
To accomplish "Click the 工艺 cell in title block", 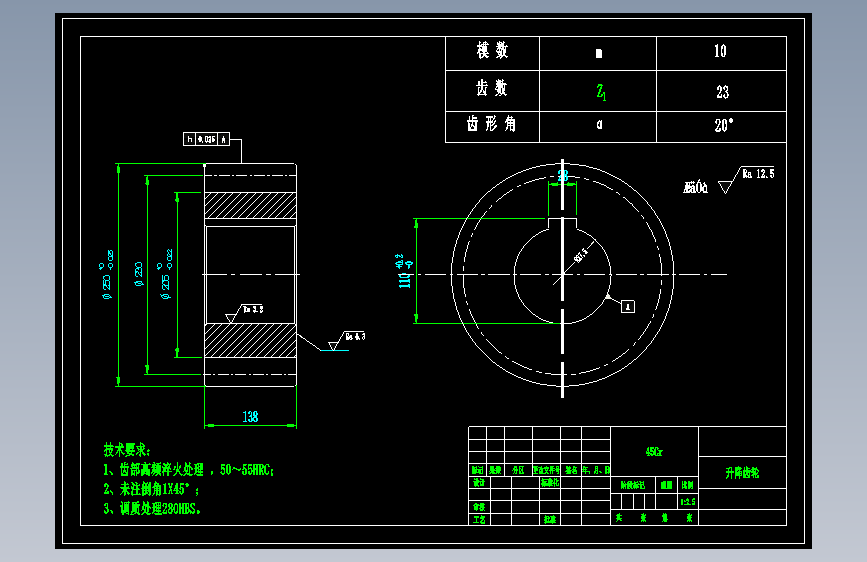I will pos(479,519).
